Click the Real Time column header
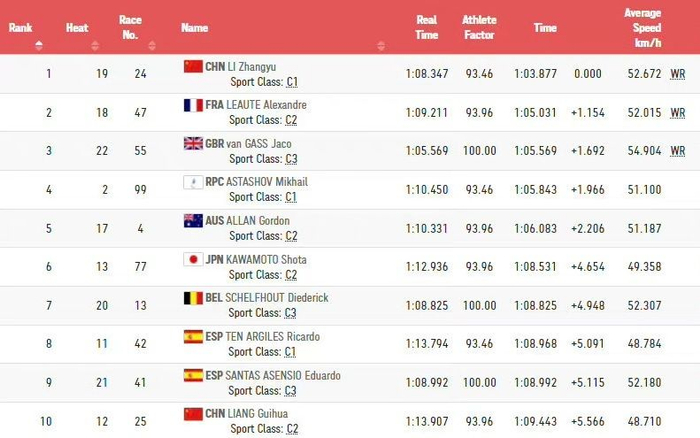This screenshot has height=438, width=700. (x=427, y=28)
